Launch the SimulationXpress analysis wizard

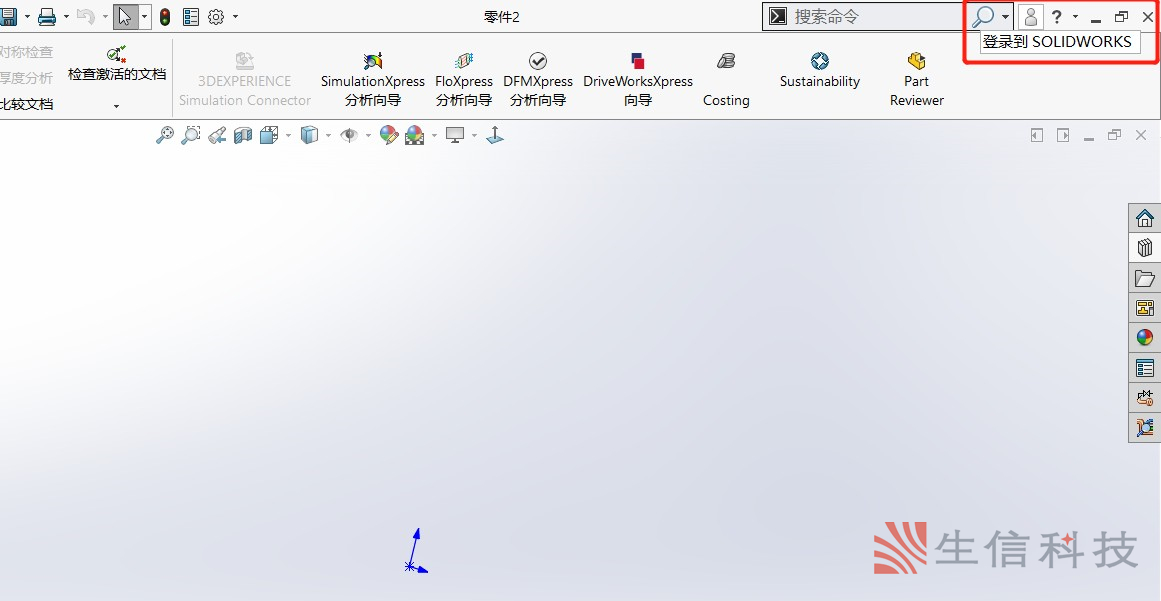(x=372, y=80)
